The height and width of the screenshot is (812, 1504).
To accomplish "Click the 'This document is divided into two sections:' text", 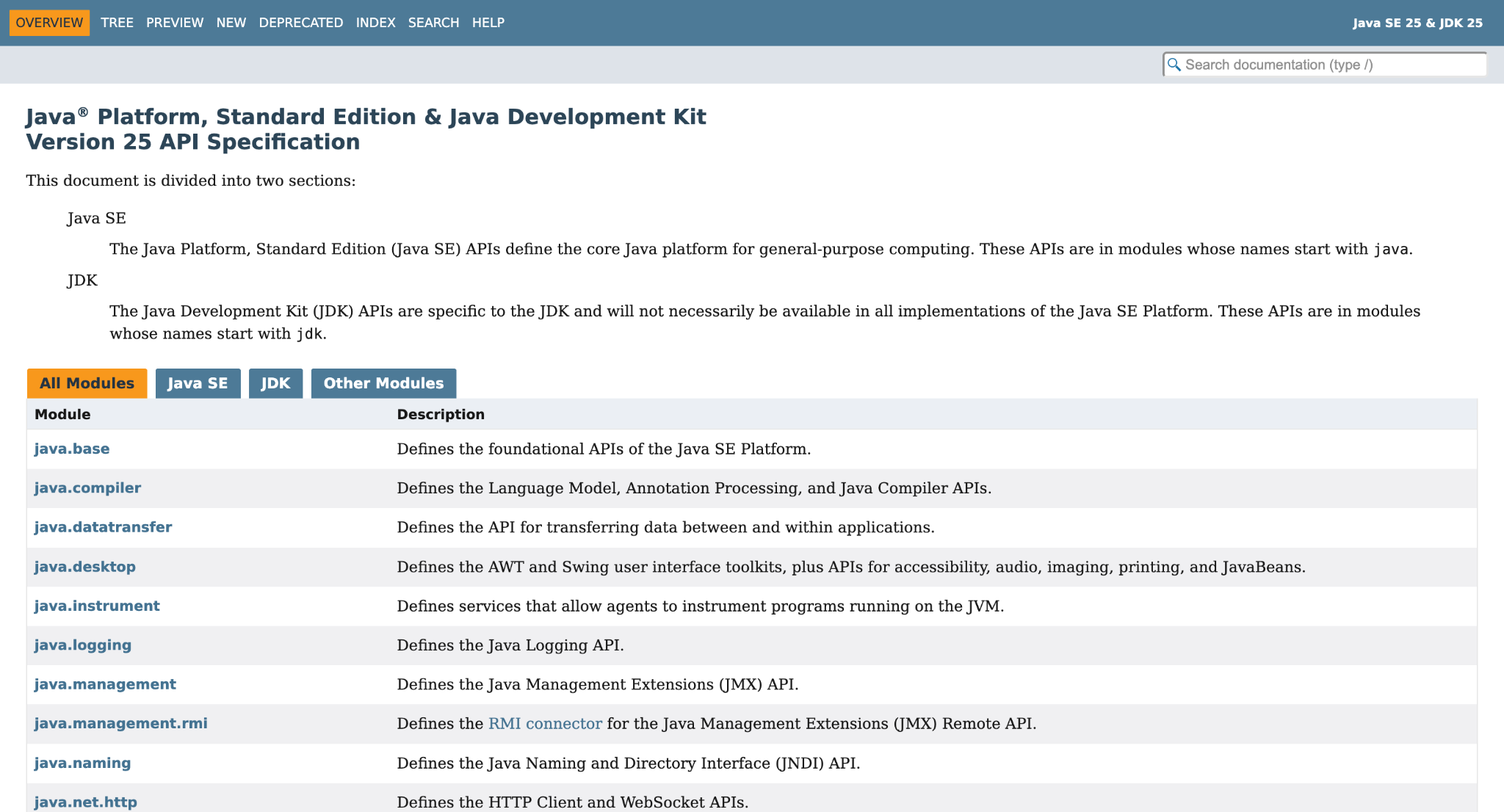I will pos(191,181).
